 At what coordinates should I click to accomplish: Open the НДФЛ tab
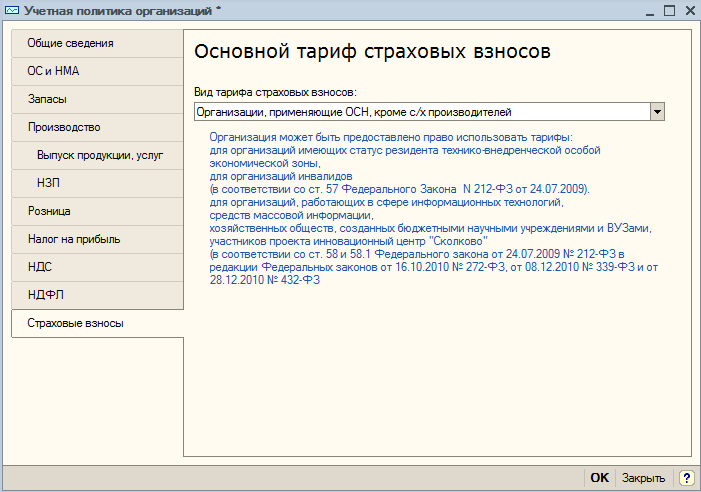pos(97,295)
